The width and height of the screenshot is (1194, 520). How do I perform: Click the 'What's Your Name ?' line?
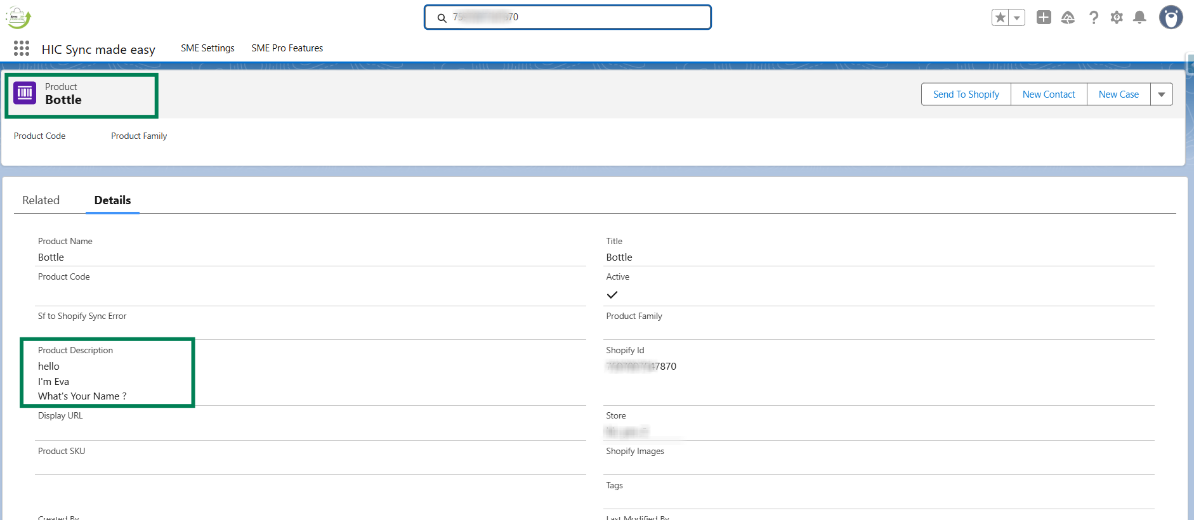point(82,396)
